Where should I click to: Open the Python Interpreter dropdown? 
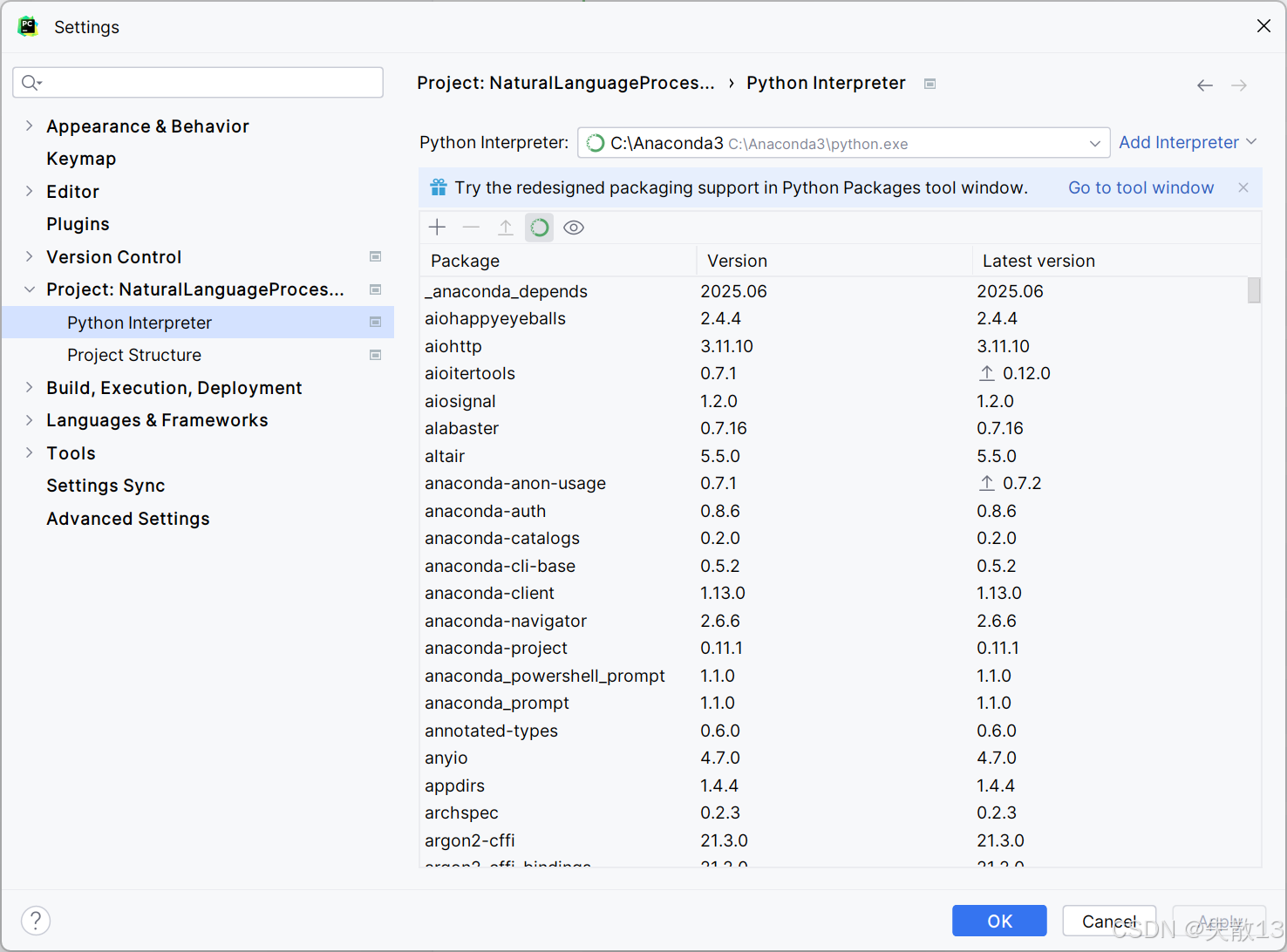pos(843,143)
